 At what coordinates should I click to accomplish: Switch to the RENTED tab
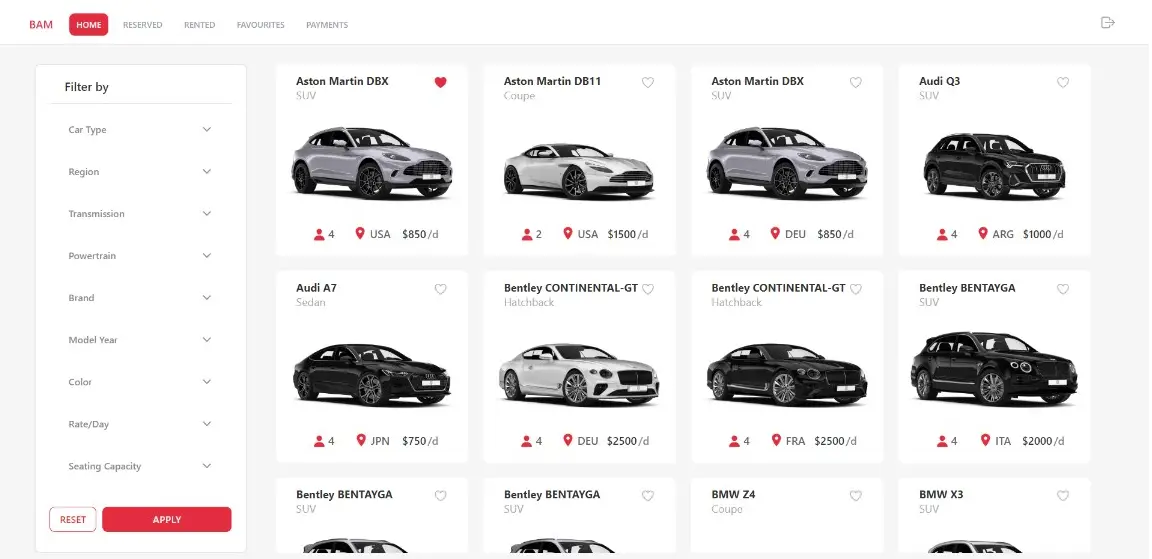200,25
